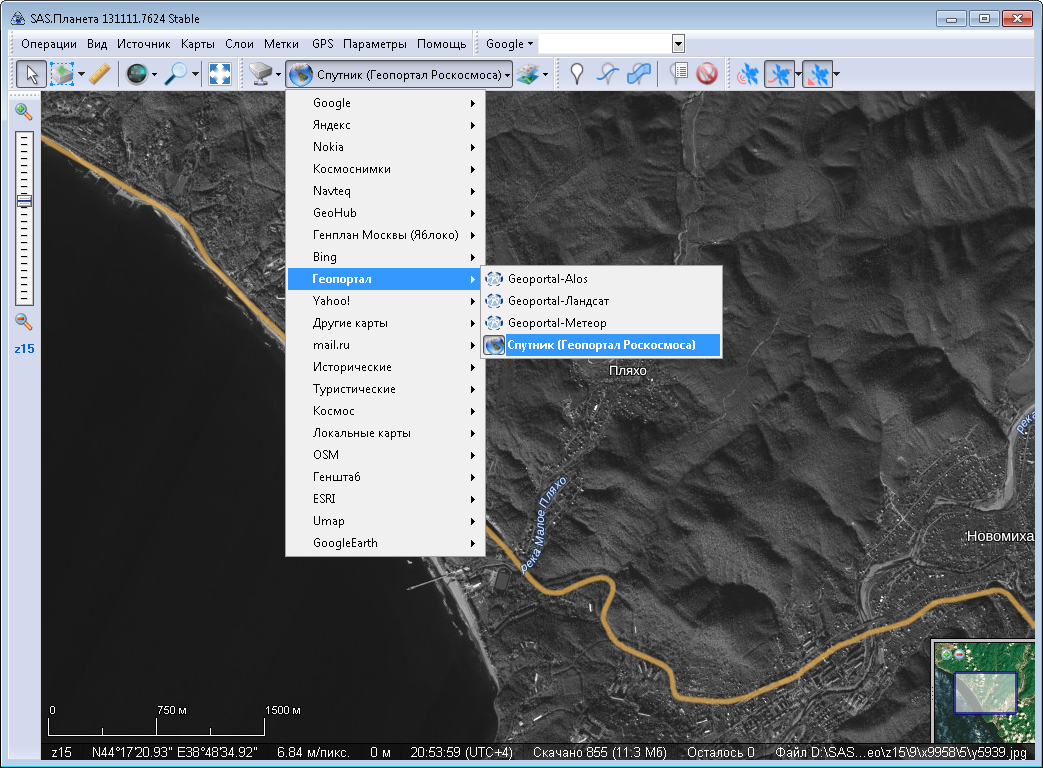Open the GPS menu

[323, 44]
